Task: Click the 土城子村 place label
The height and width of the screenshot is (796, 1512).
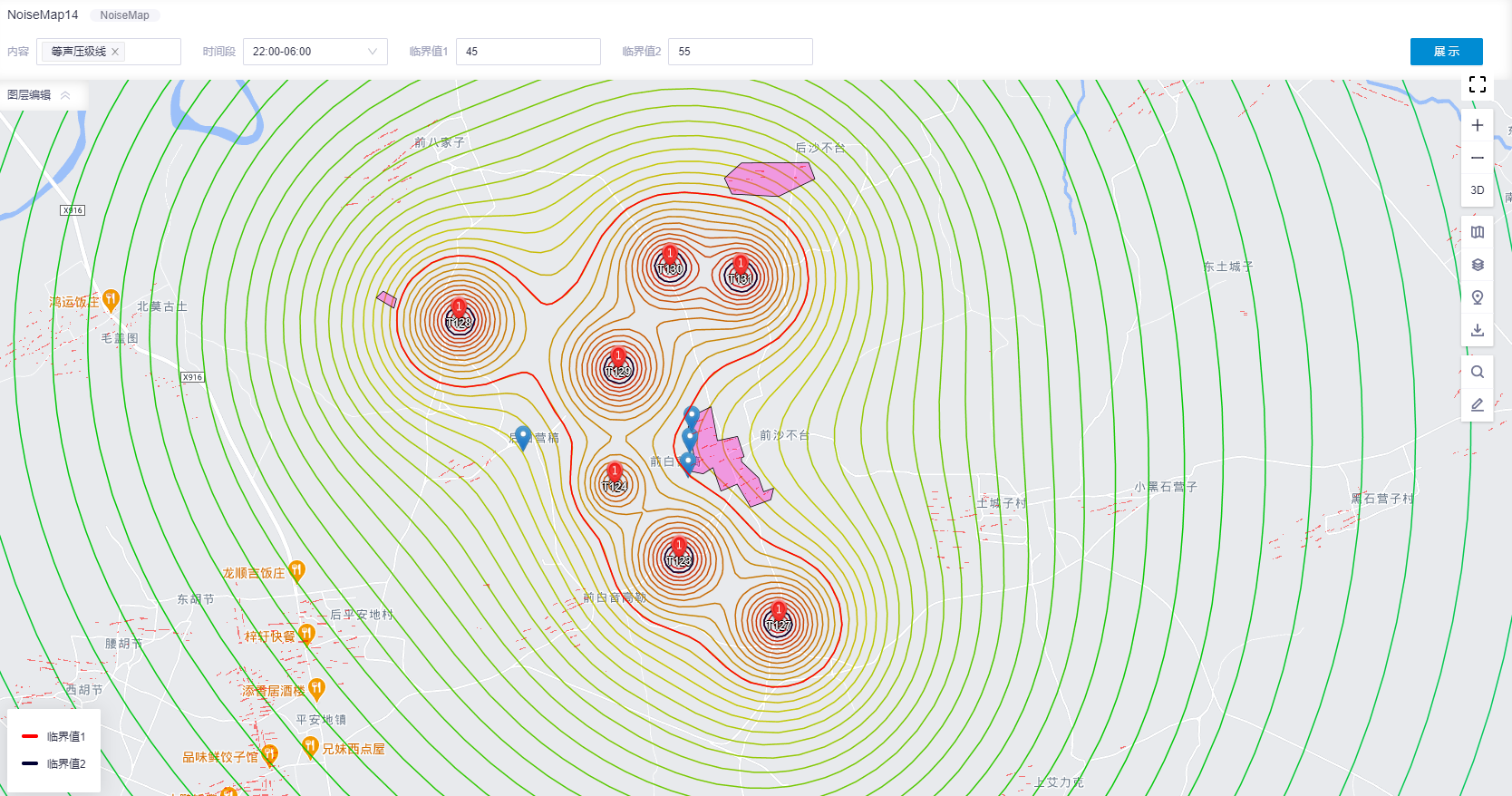Action: [x=1003, y=503]
